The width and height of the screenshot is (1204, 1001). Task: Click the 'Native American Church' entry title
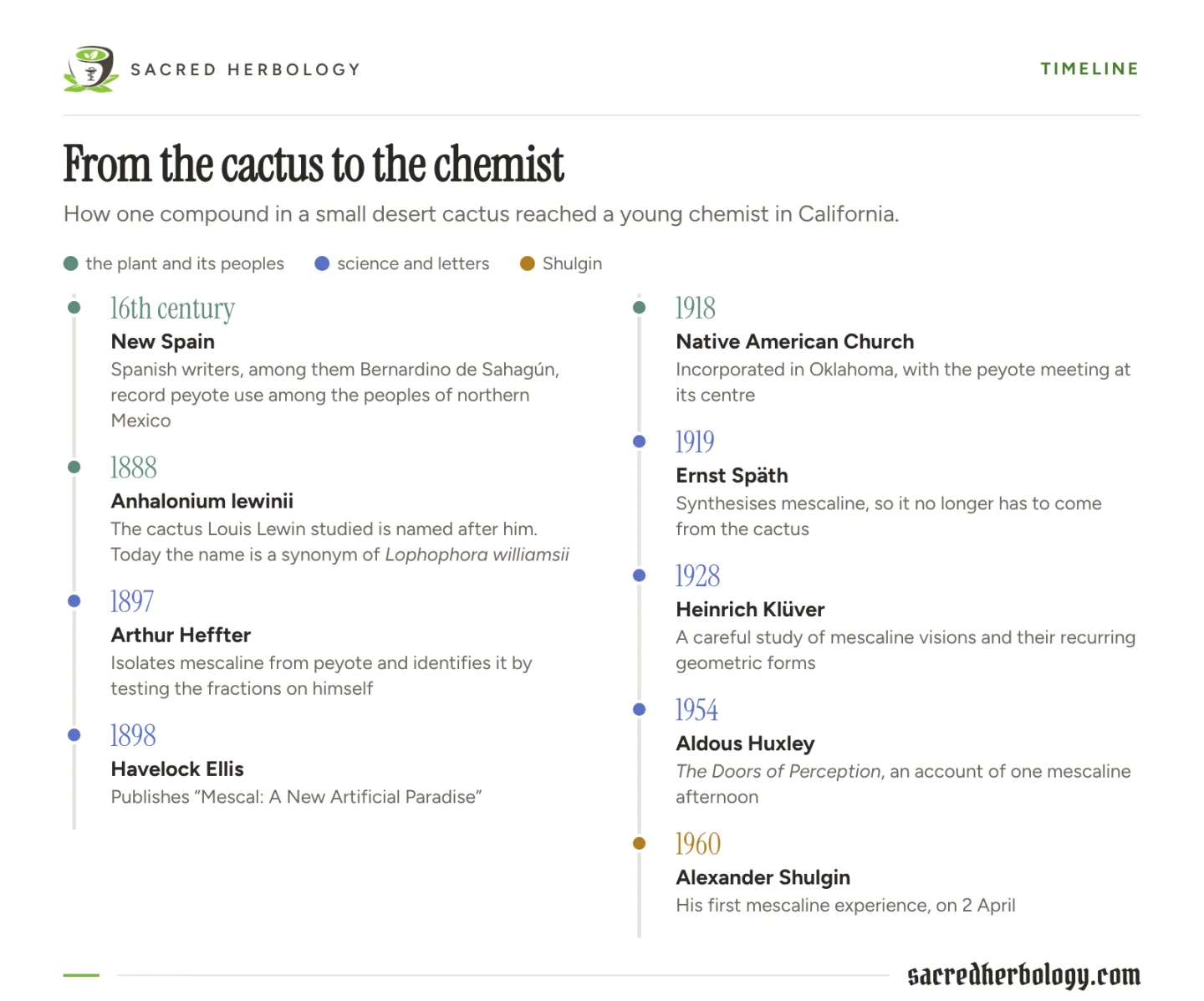point(795,341)
